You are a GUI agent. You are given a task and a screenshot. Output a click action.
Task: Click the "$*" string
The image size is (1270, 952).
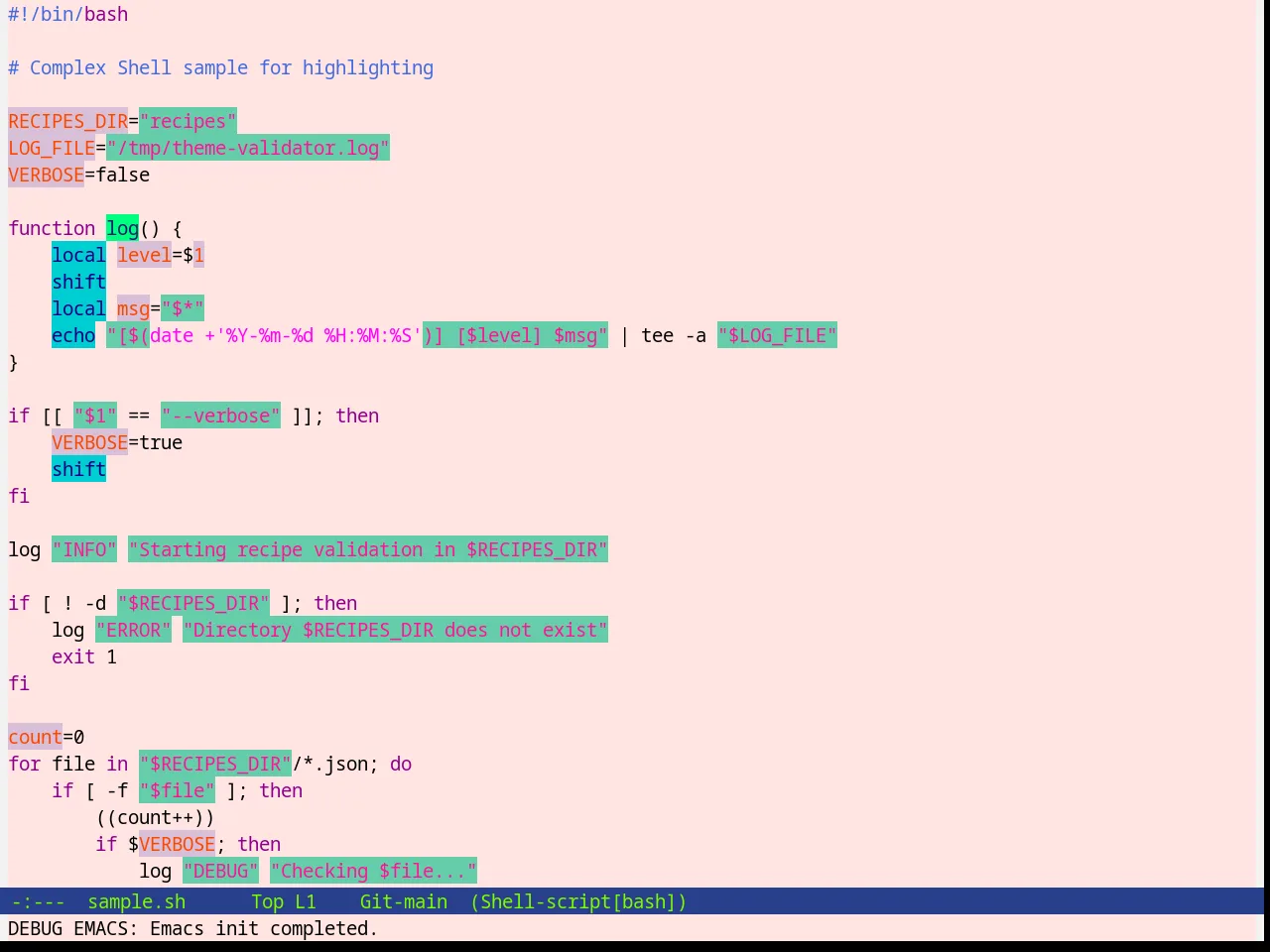pyautogui.click(x=183, y=308)
